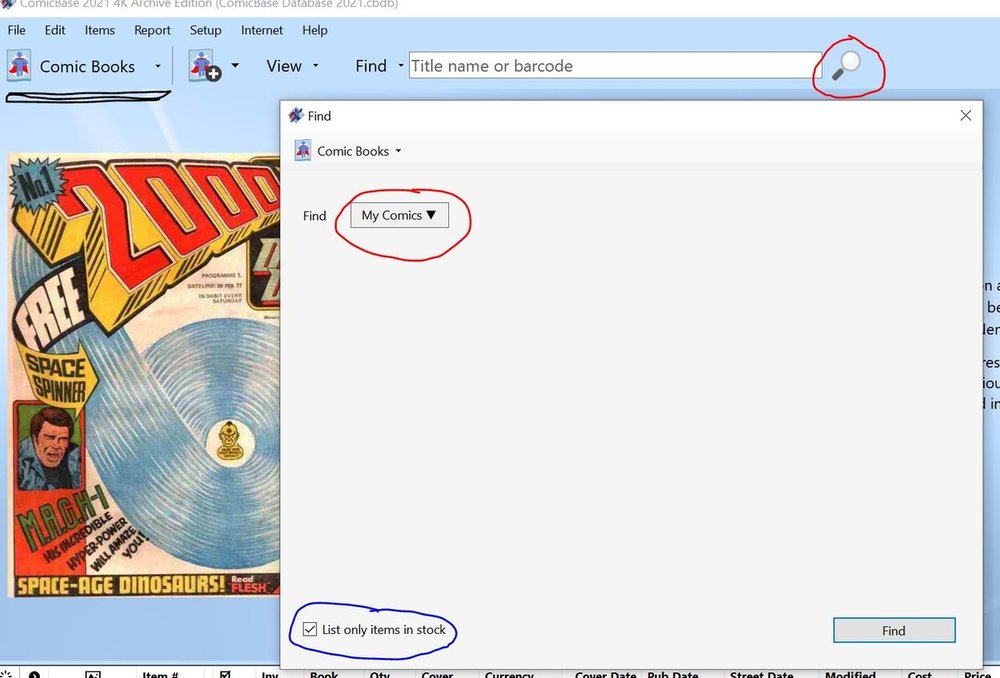Toggle 'List only items in stock' checkbox
Screen dimensions: 1000x678
pyautogui.click(x=309, y=630)
